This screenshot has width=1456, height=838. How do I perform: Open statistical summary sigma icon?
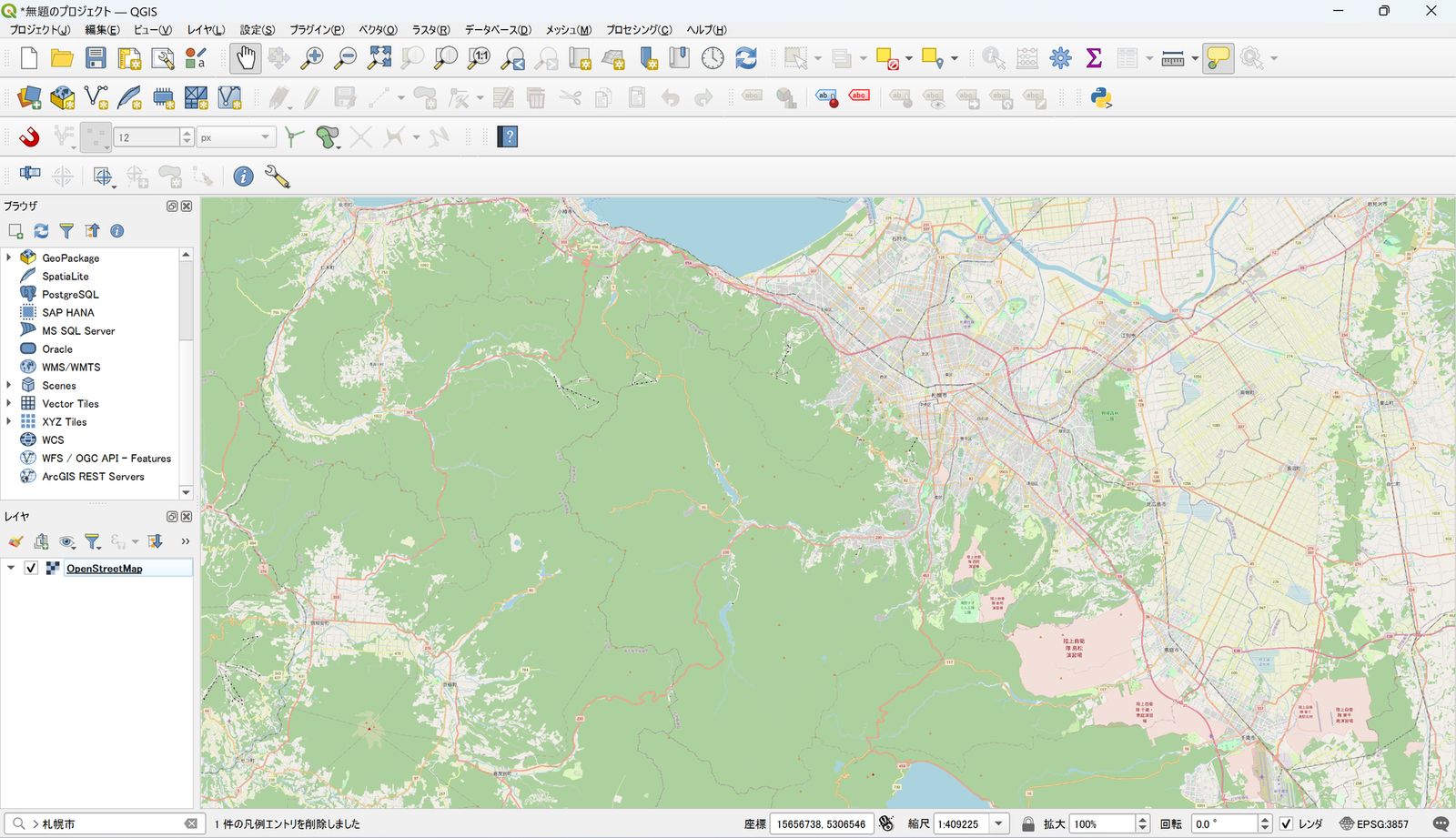click(1094, 58)
